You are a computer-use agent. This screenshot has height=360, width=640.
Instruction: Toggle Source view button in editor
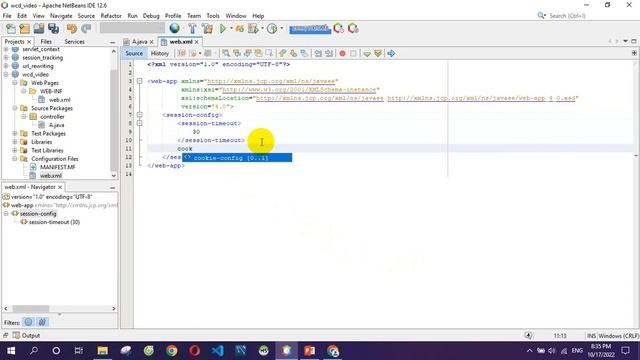(134, 53)
